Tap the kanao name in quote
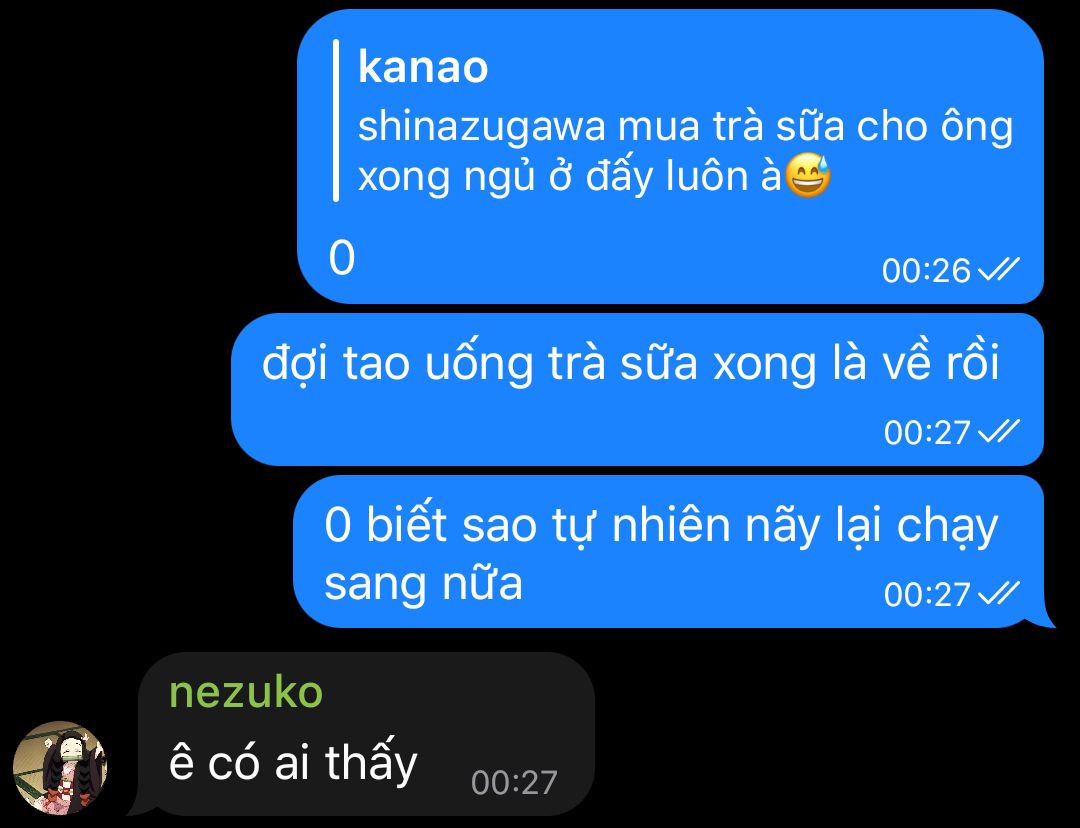1080x828 pixels. (x=423, y=68)
